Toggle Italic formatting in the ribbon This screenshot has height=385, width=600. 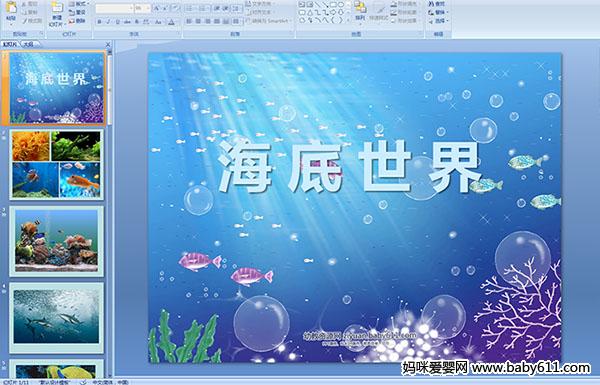pyautogui.click(x=108, y=22)
